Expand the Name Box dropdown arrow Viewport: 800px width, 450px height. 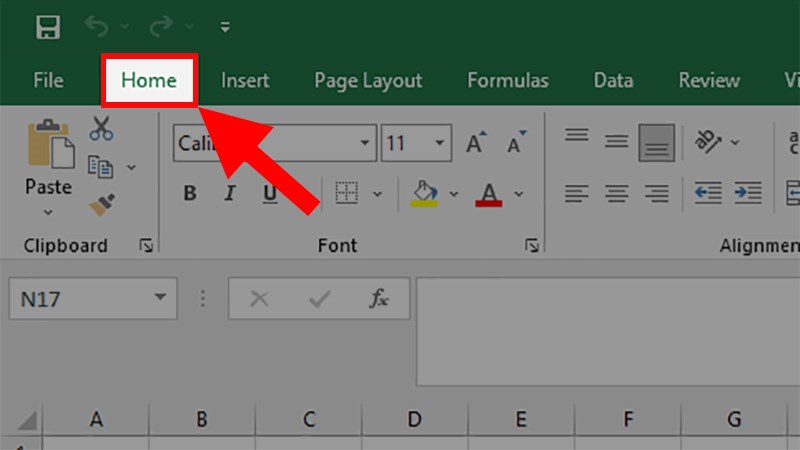160,297
